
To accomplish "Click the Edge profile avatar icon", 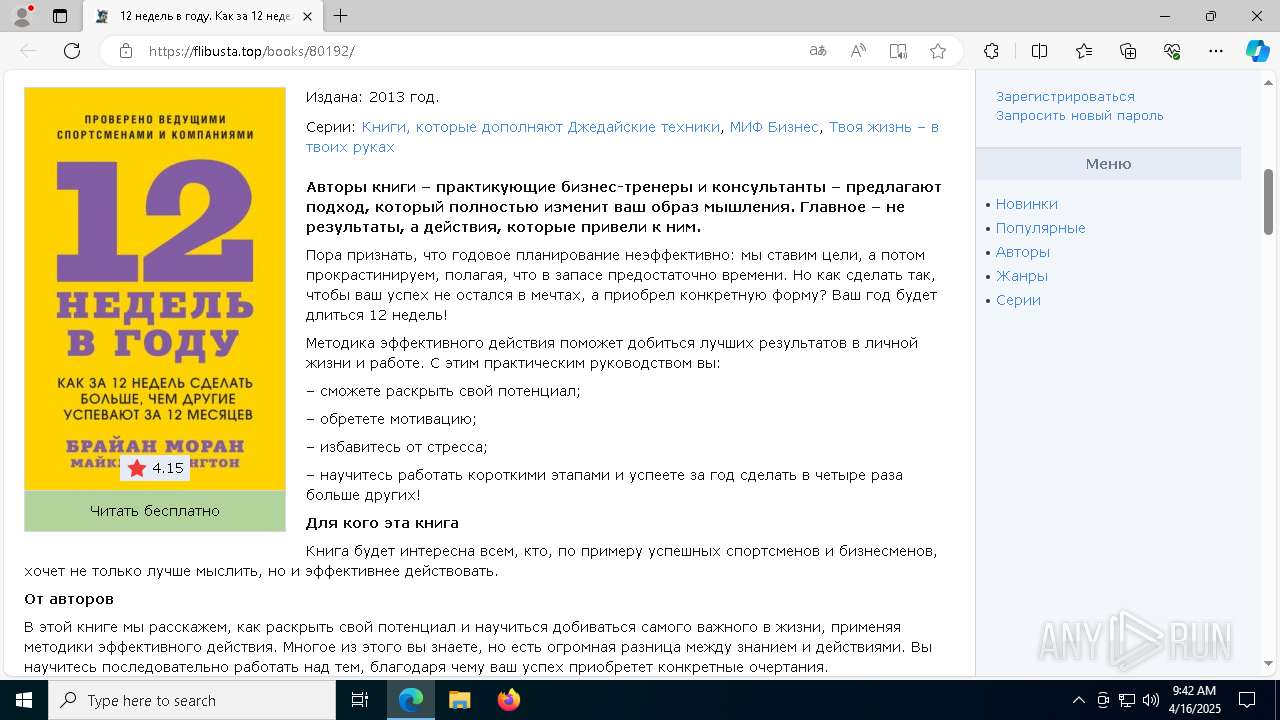I will coord(21,16).
